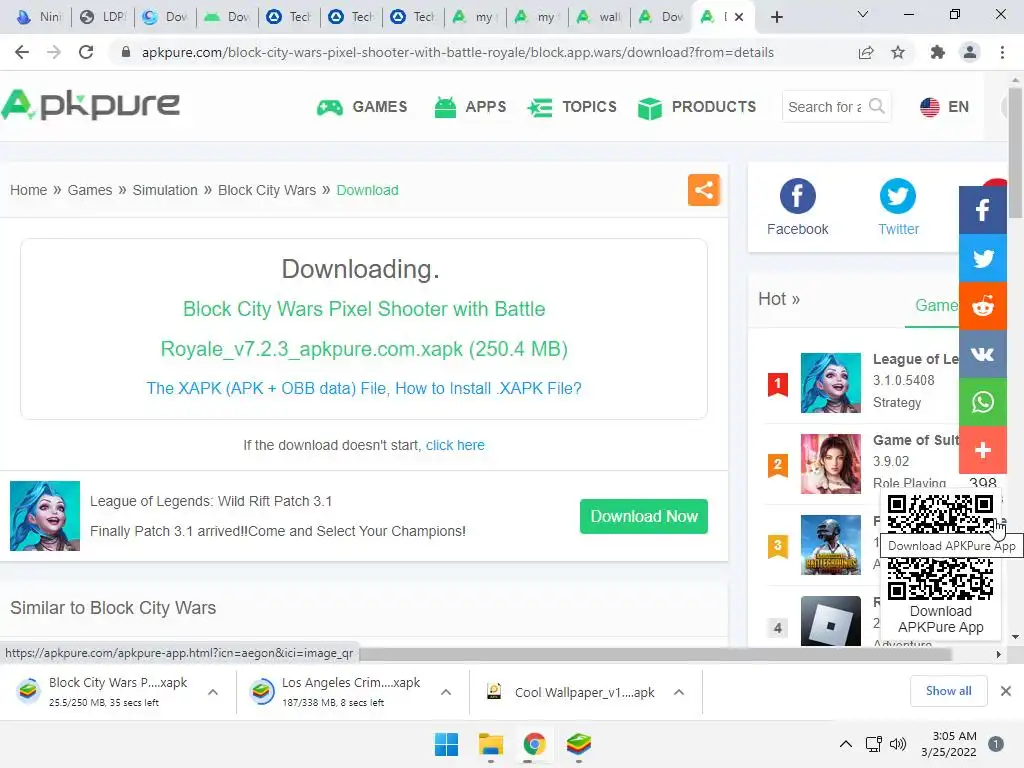Open File Explorer from the taskbar
The height and width of the screenshot is (768, 1024).
(490, 744)
